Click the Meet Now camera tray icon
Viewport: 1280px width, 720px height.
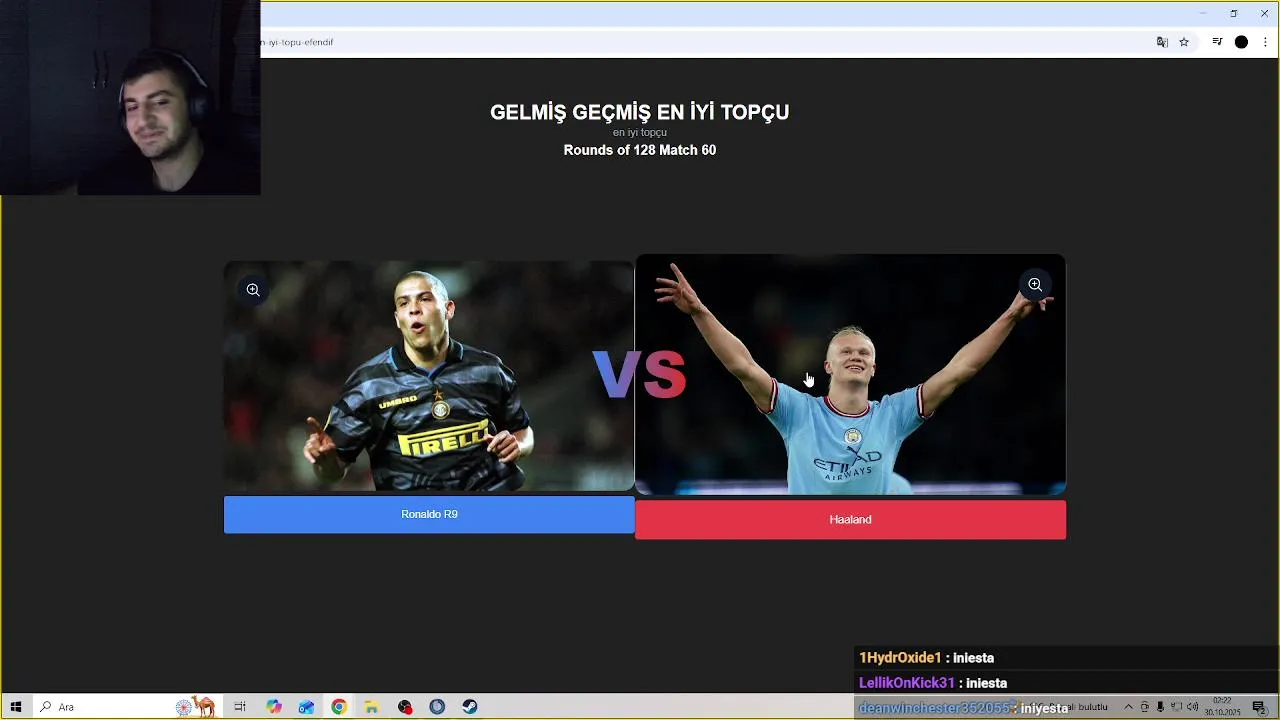1144,707
